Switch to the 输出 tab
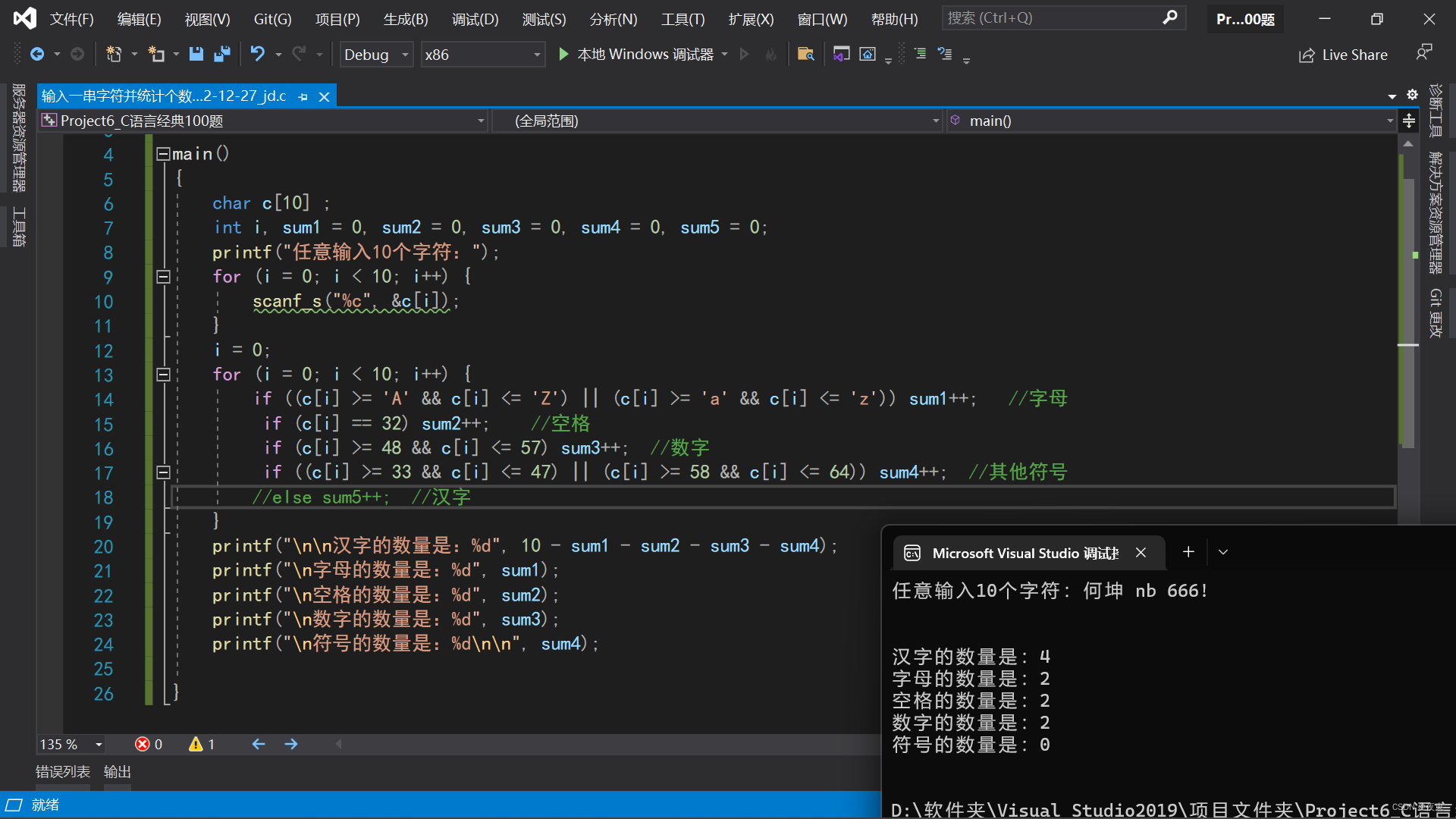This screenshot has height=819, width=1456. coord(118,771)
